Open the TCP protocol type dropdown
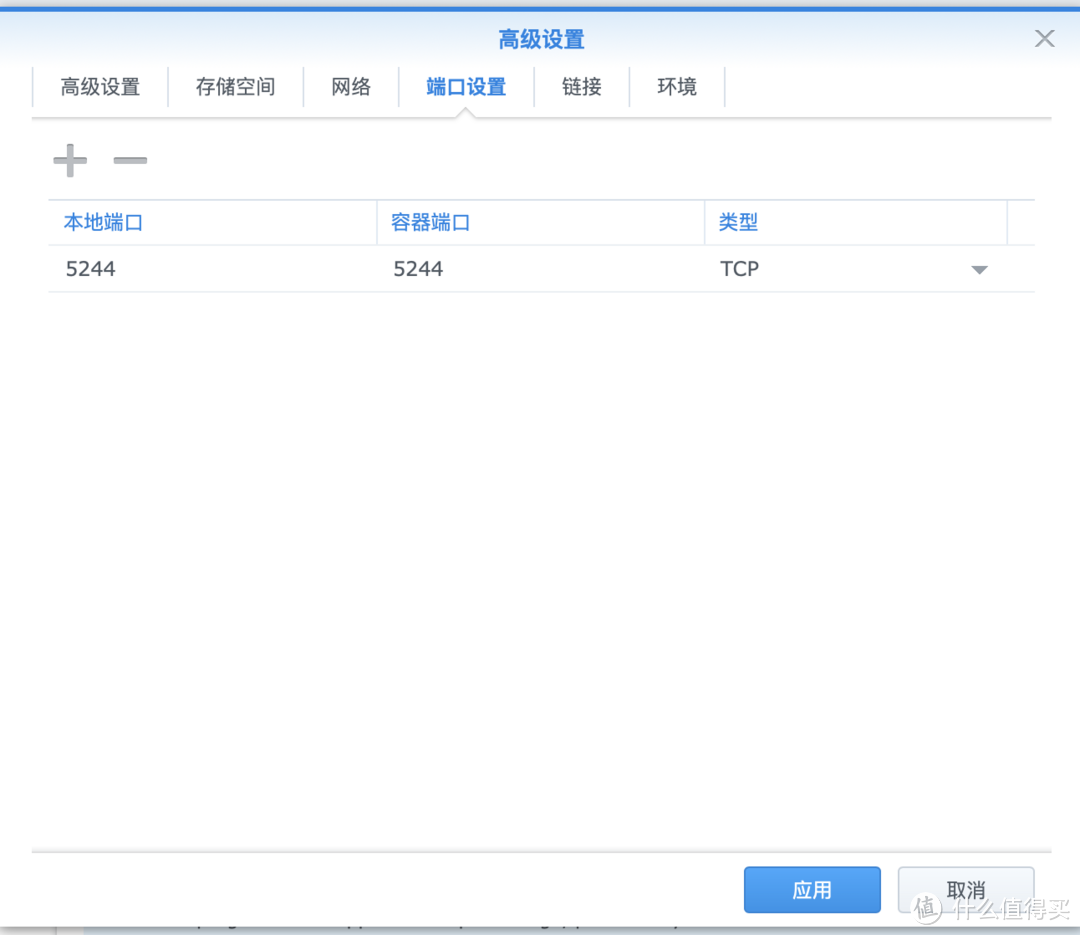 tap(979, 269)
